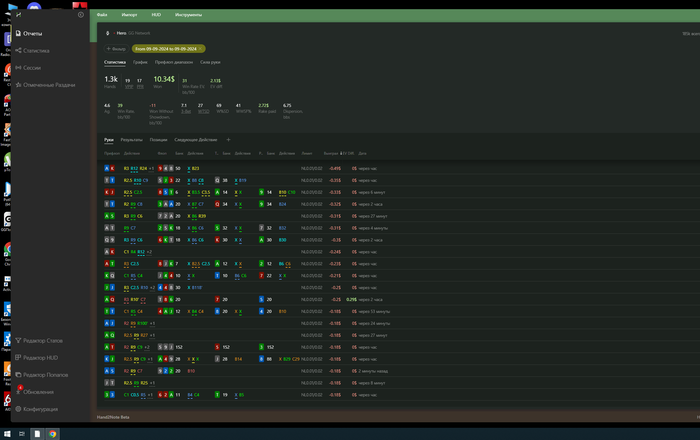Open the HUD menu
This screenshot has width=700, height=440.
pos(156,15)
